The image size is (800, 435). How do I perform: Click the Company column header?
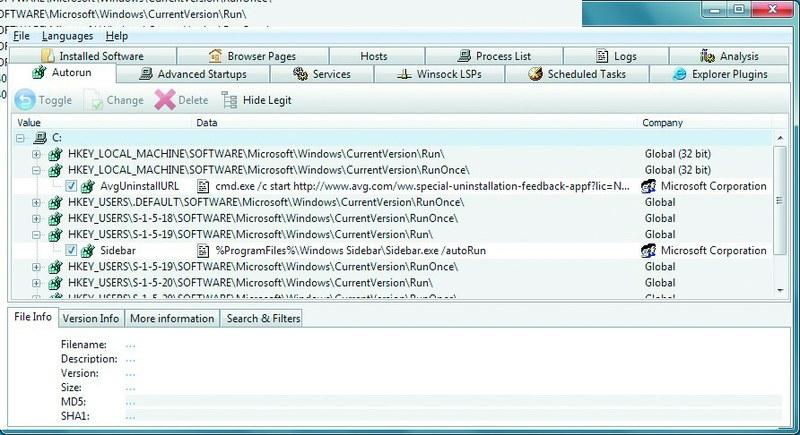point(663,123)
